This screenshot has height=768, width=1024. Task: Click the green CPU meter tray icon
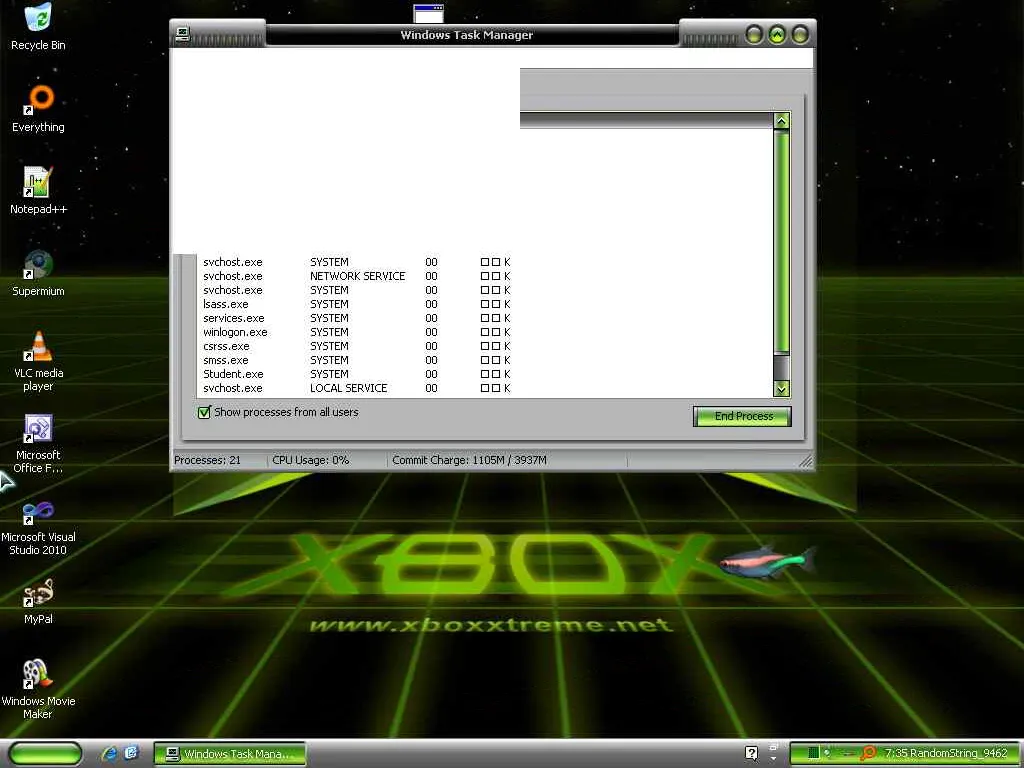click(x=813, y=753)
